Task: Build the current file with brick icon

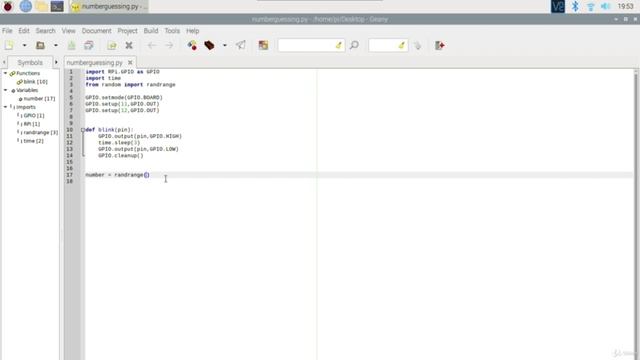Action: click(x=209, y=45)
